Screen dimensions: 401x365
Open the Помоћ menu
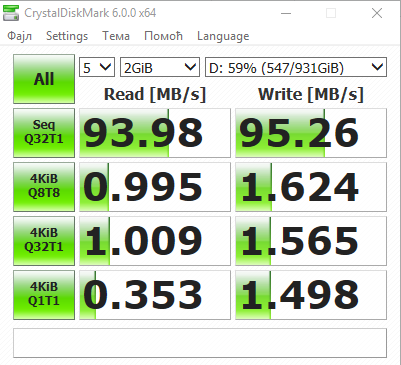163,36
